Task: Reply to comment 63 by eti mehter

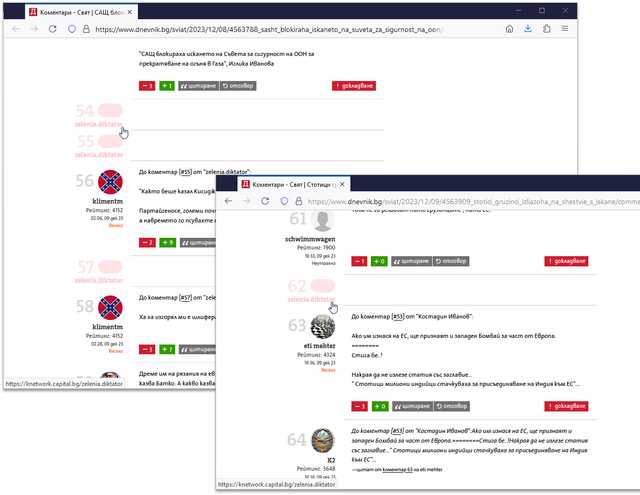Action: coord(452,406)
